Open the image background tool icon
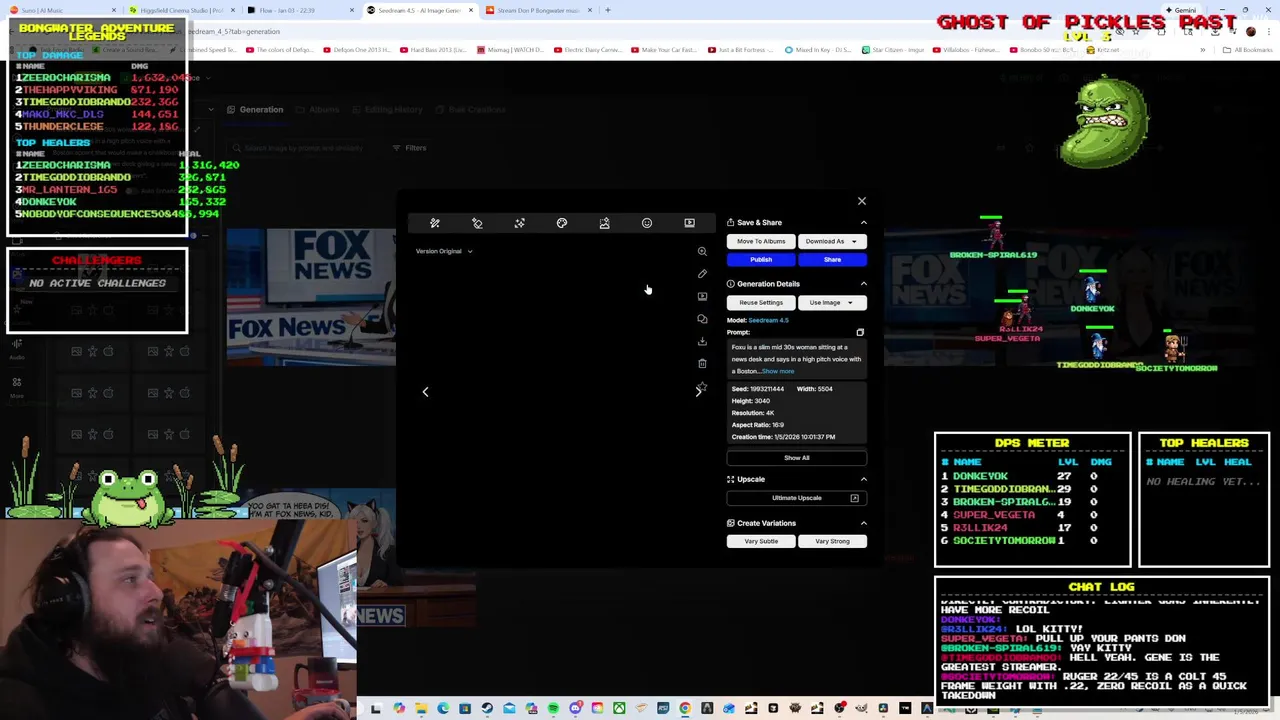 pos(604,223)
